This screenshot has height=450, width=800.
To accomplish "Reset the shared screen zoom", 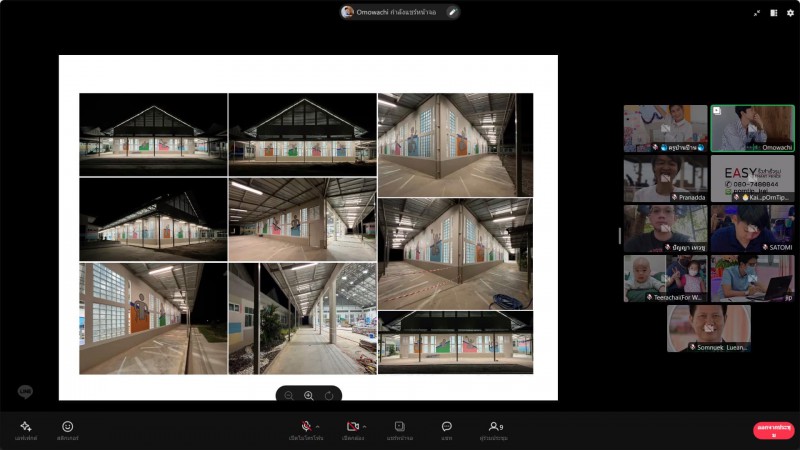I will [329, 396].
